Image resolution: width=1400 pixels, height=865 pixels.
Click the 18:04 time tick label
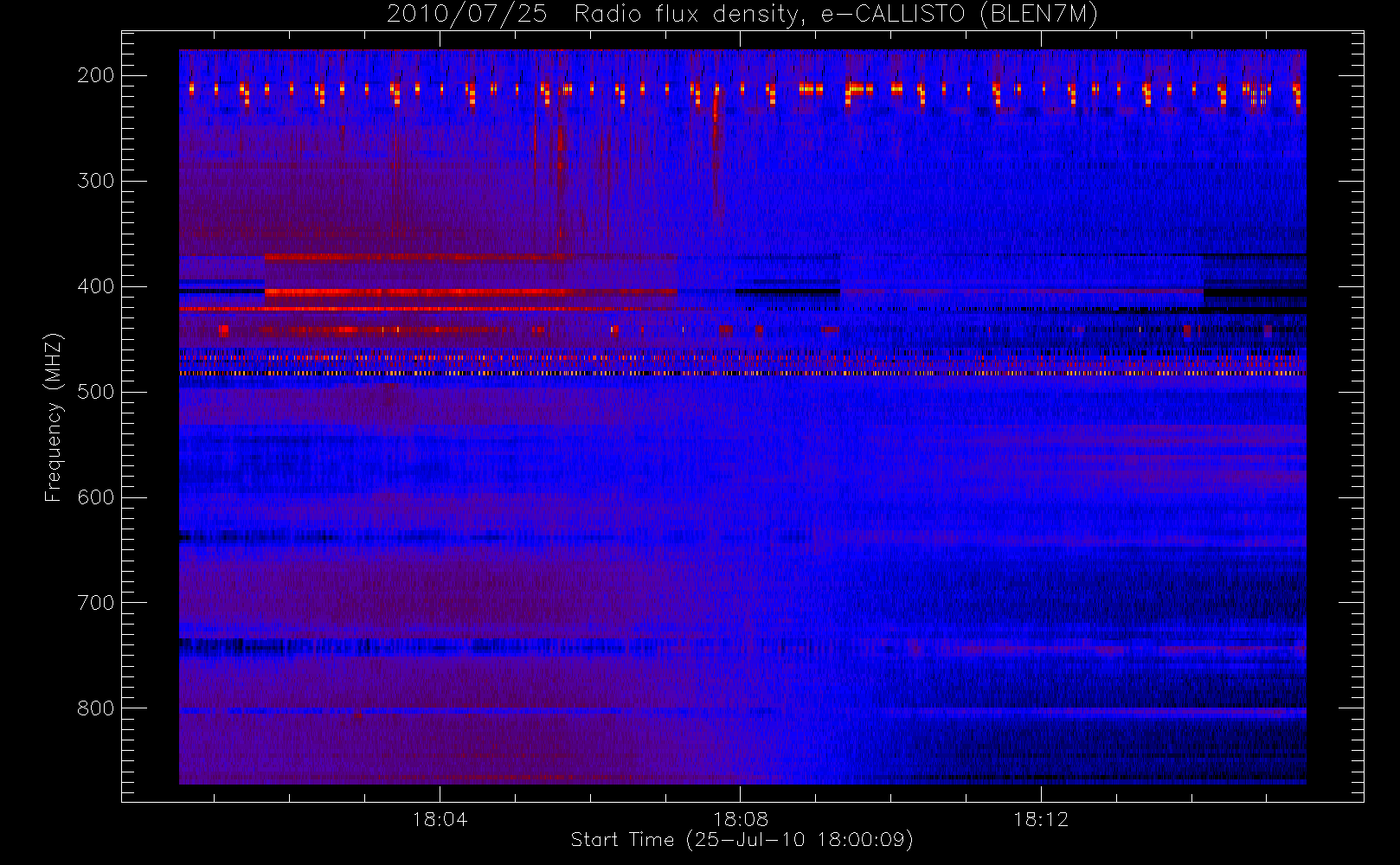tap(440, 819)
